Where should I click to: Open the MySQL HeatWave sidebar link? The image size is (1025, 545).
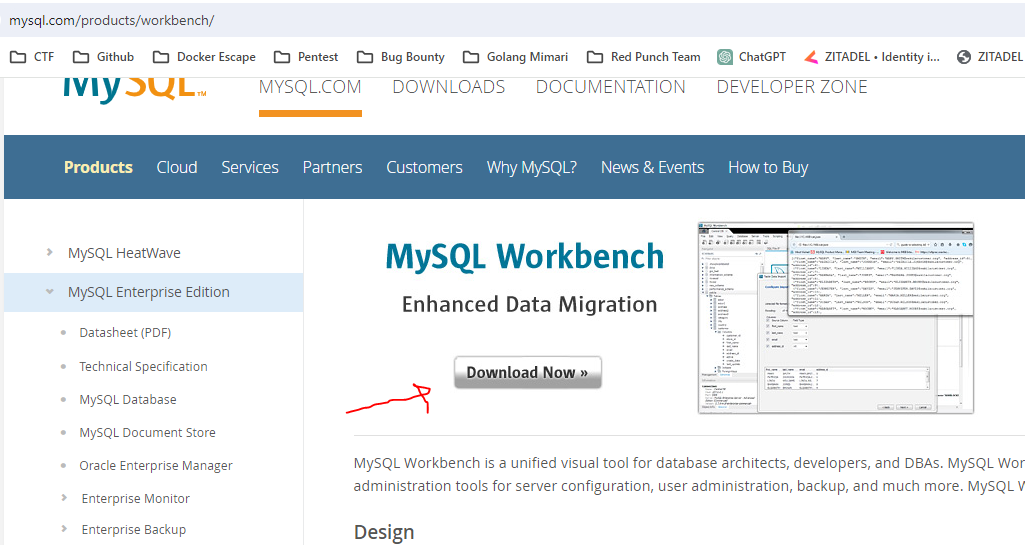(x=124, y=253)
